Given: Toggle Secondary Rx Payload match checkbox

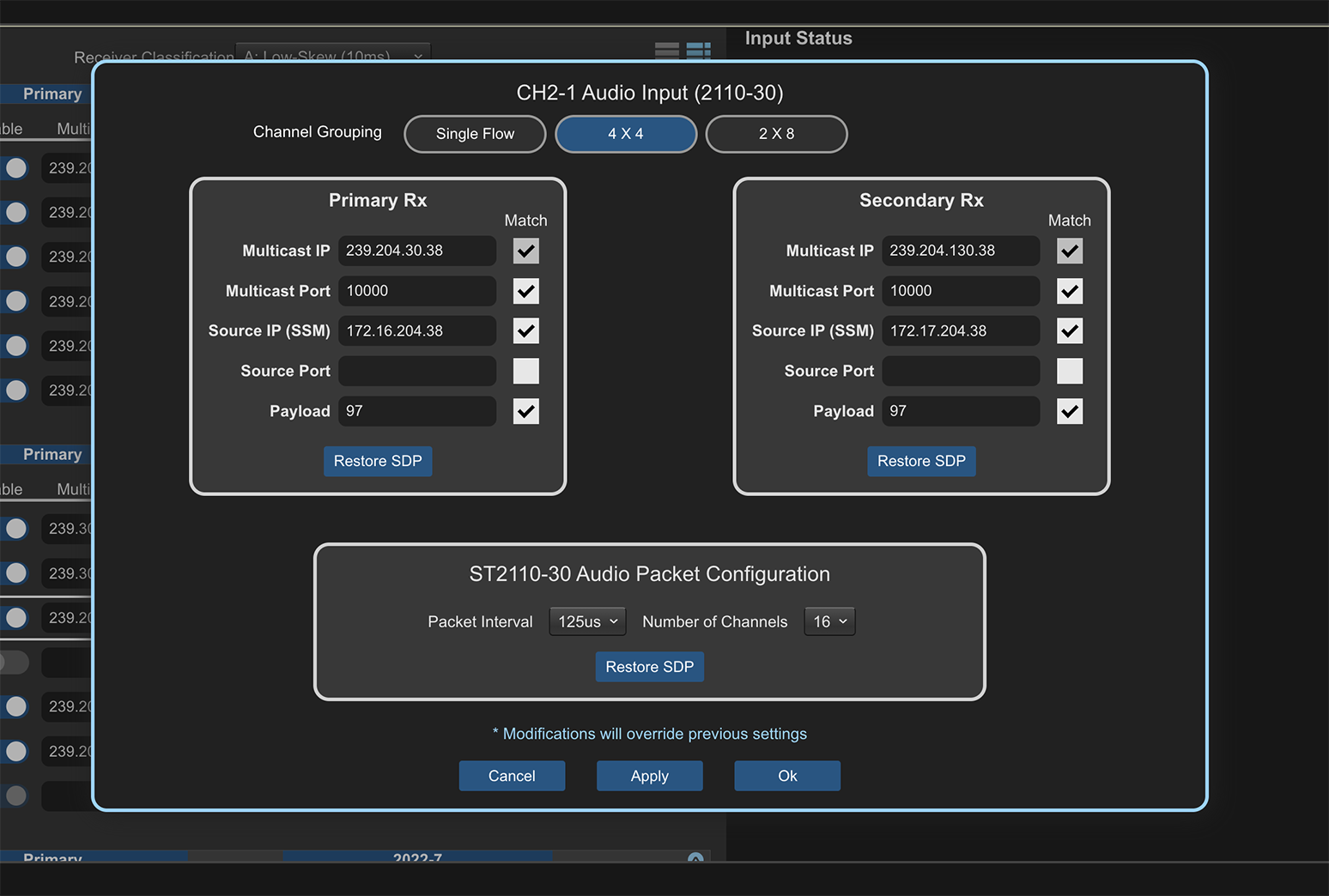Looking at the screenshot, I should pos(1069,411).
